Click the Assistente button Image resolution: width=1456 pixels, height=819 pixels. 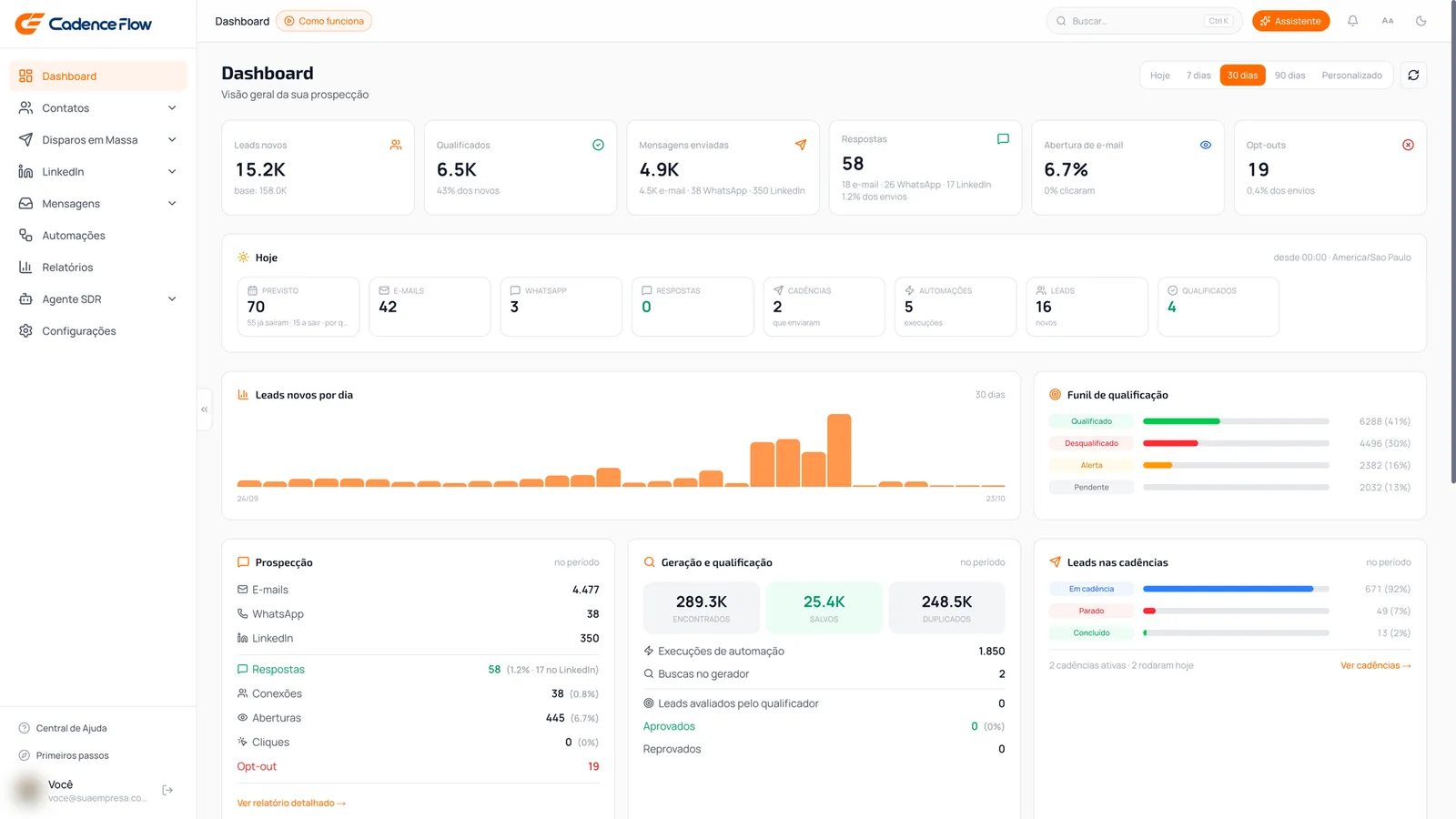(1290, 21)
